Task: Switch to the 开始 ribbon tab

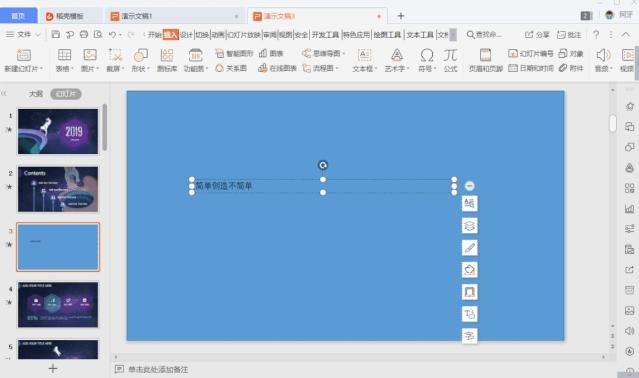Action: (x=154, y=35)
